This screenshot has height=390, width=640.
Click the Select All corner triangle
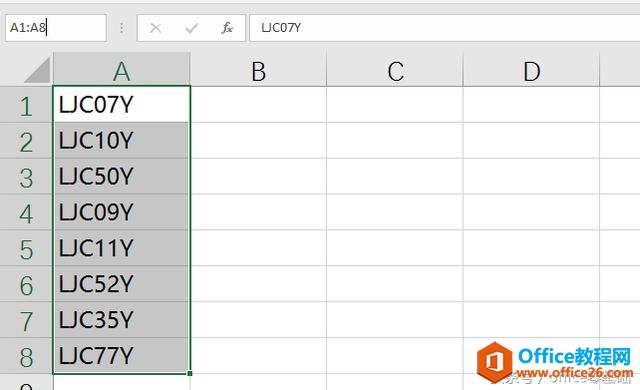37,70
